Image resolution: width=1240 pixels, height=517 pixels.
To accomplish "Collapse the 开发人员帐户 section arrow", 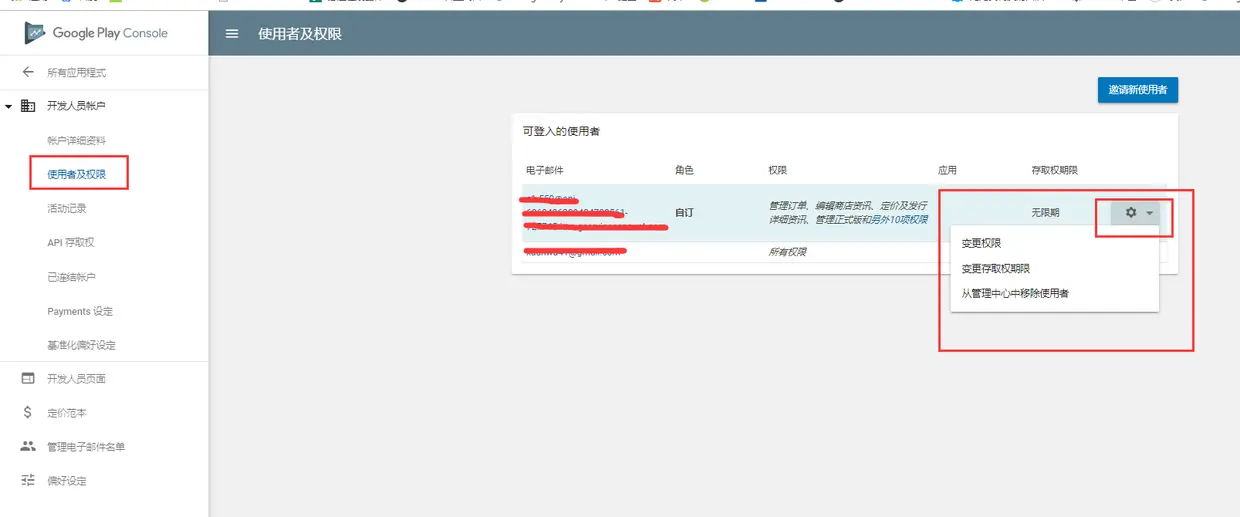I will coord(8,106).
